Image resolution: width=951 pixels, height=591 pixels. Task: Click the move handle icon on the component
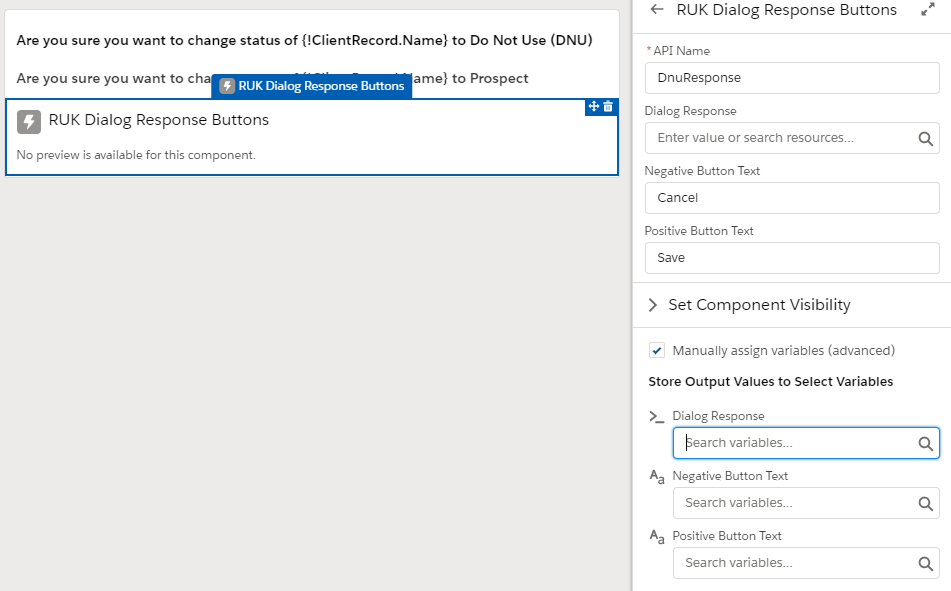coord(593,106)
